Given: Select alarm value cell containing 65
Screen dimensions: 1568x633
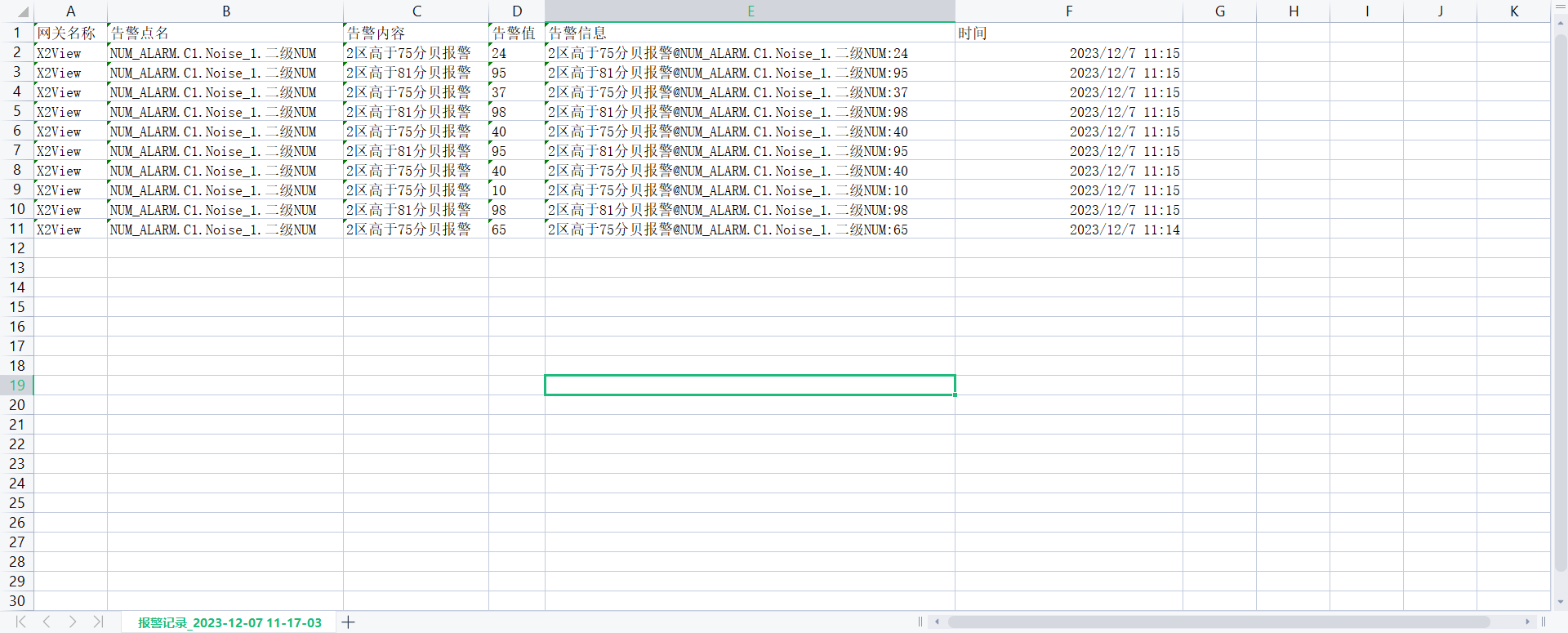Looking at the screenshot, I should [516, 230].
